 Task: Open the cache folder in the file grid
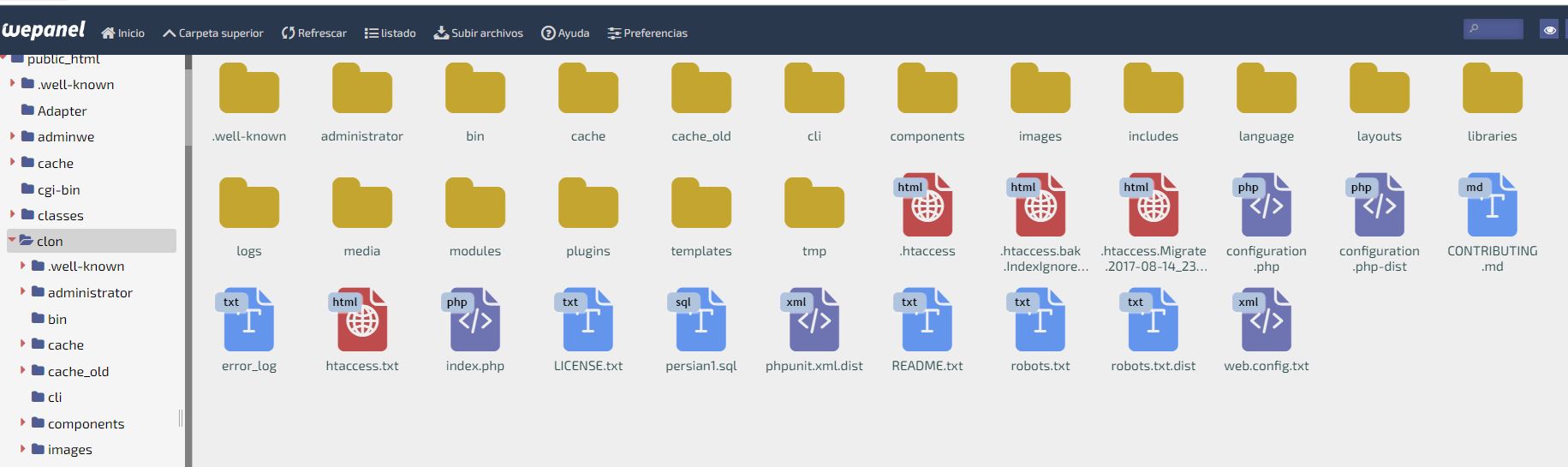588,87
